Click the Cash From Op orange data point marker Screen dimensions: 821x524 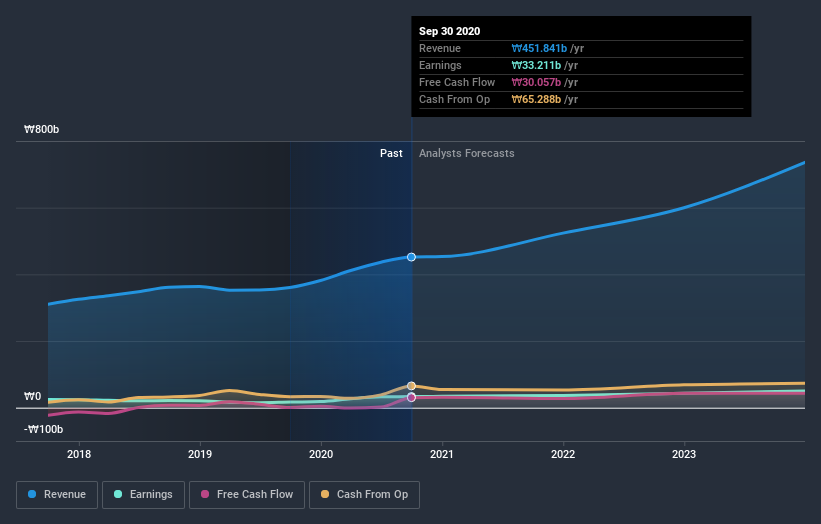pos(412,386)
